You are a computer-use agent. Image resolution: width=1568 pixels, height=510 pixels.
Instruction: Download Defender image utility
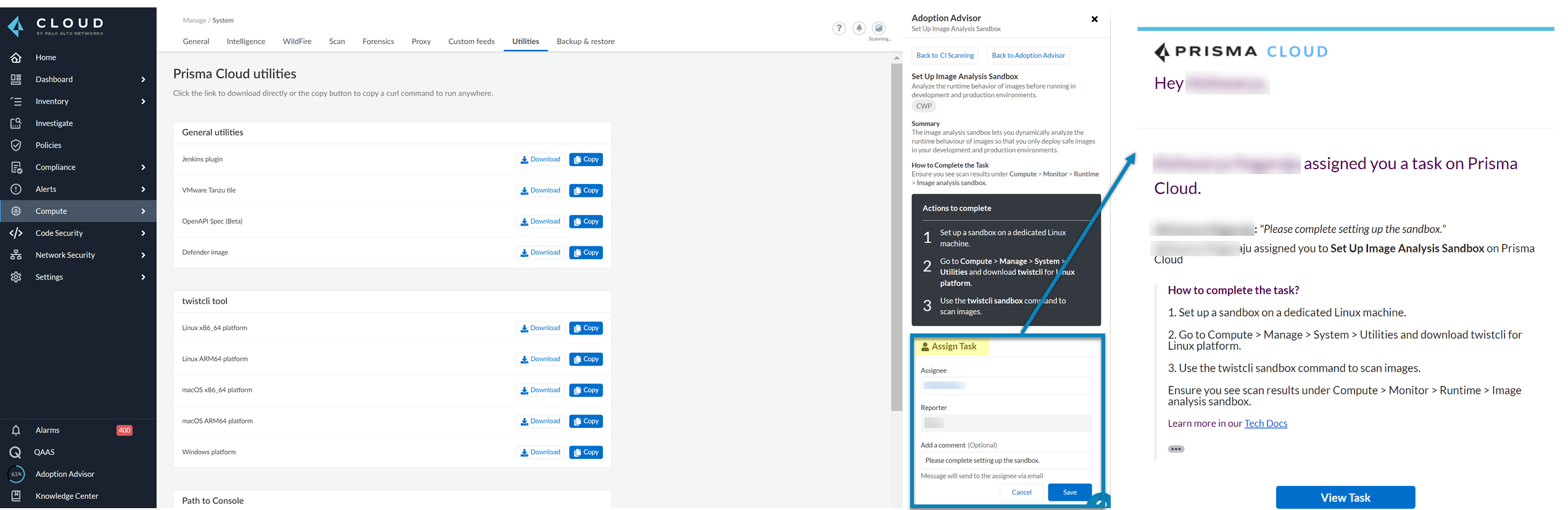pos(540,253)
